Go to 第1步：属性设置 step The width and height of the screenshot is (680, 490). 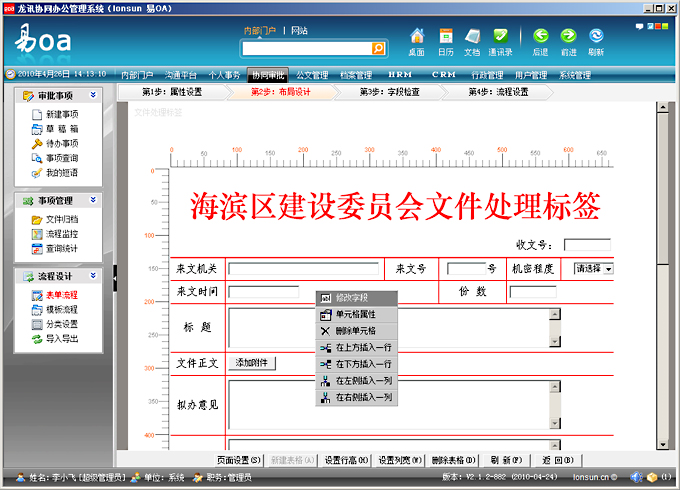pyautogui.click(x=172, y=92)
